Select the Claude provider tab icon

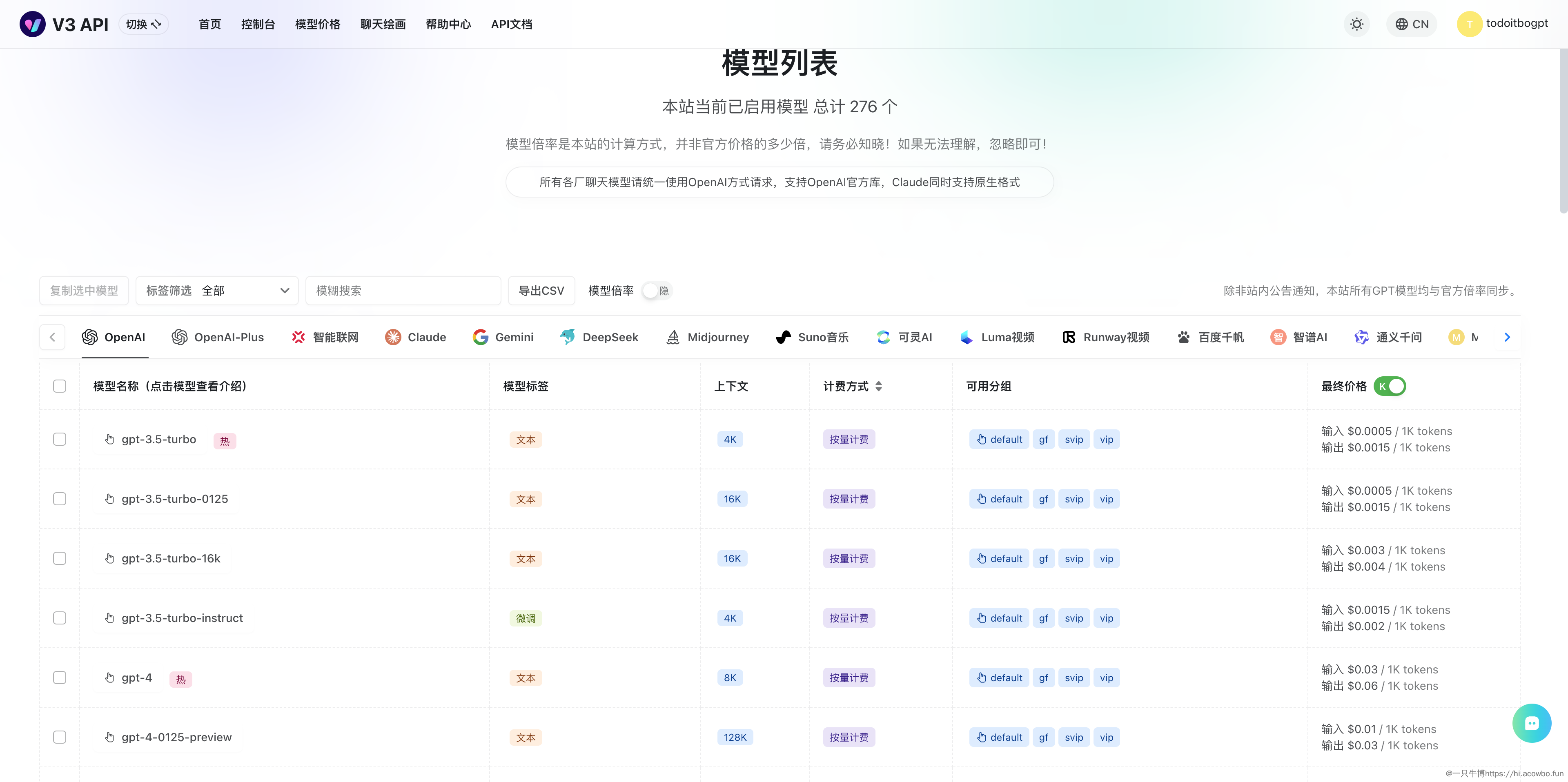click(x=393, y=337)
